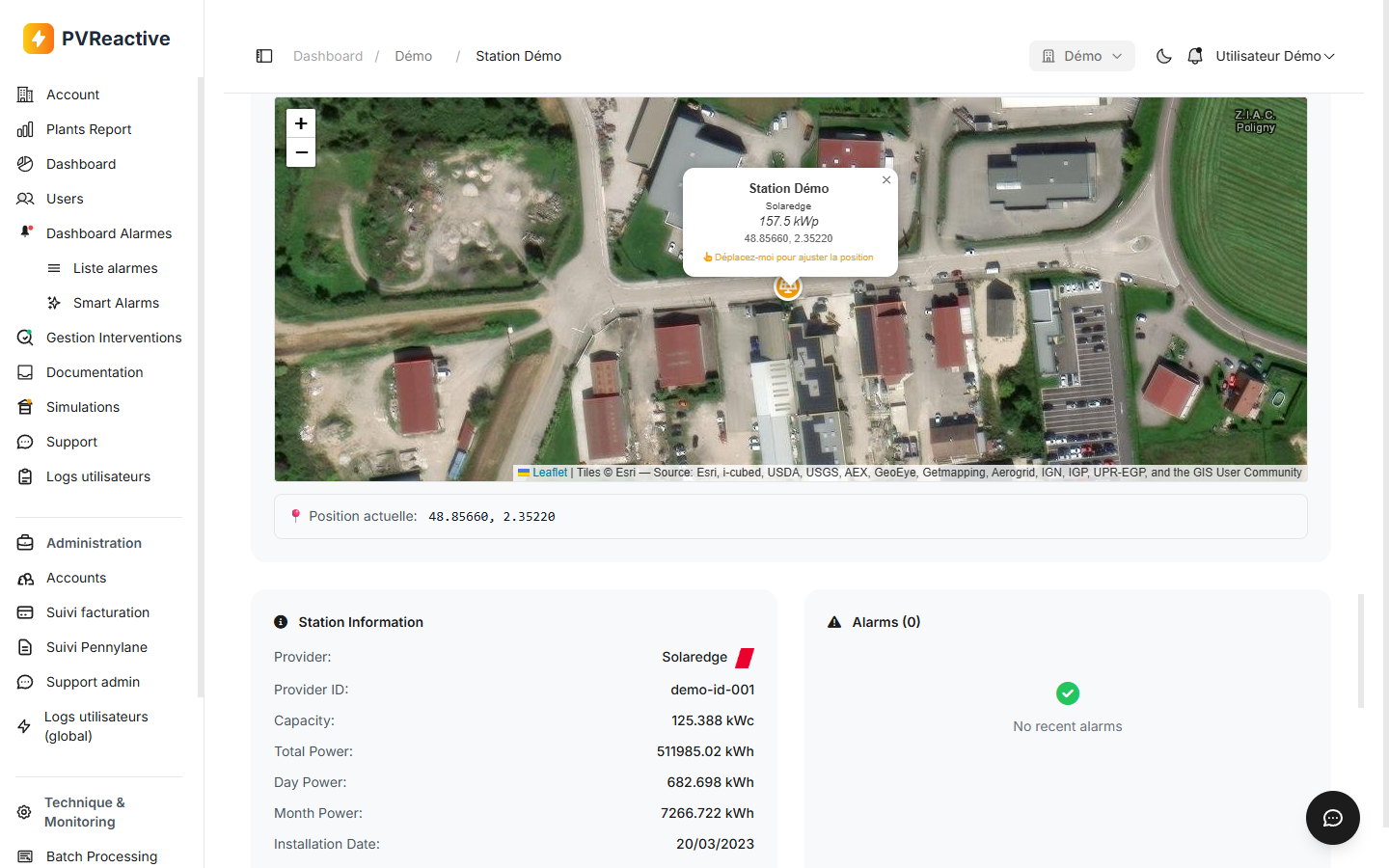The image size is (1389, 868).
Task: Open Suivi facturation page
Action: point(98,612)
